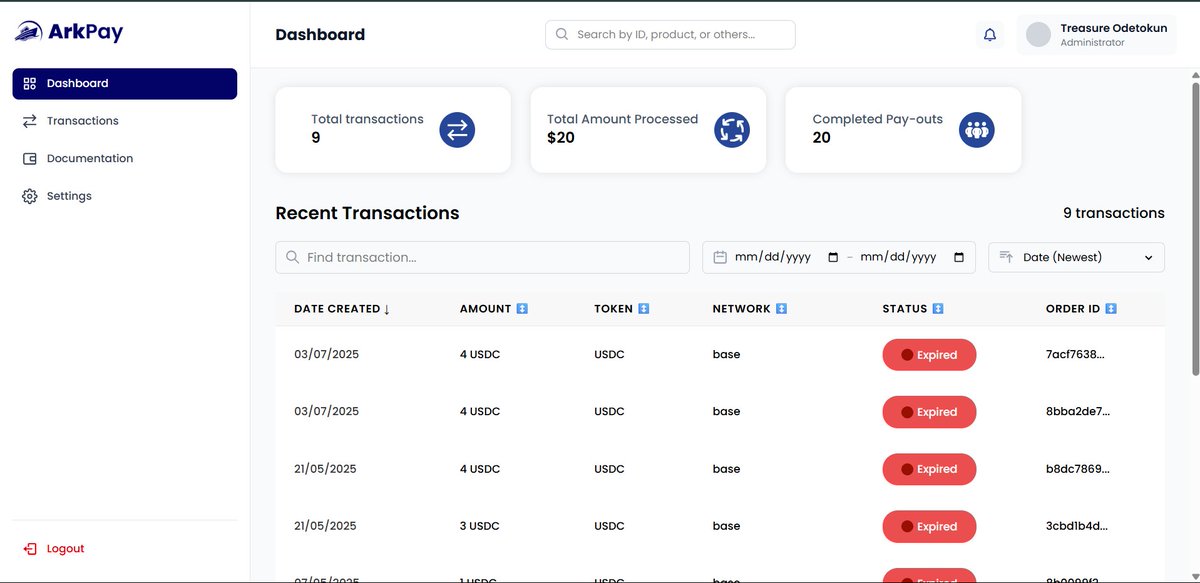Click the $20 total amount value
This screenshot has height=583, width=1200.
click(561, 138)
